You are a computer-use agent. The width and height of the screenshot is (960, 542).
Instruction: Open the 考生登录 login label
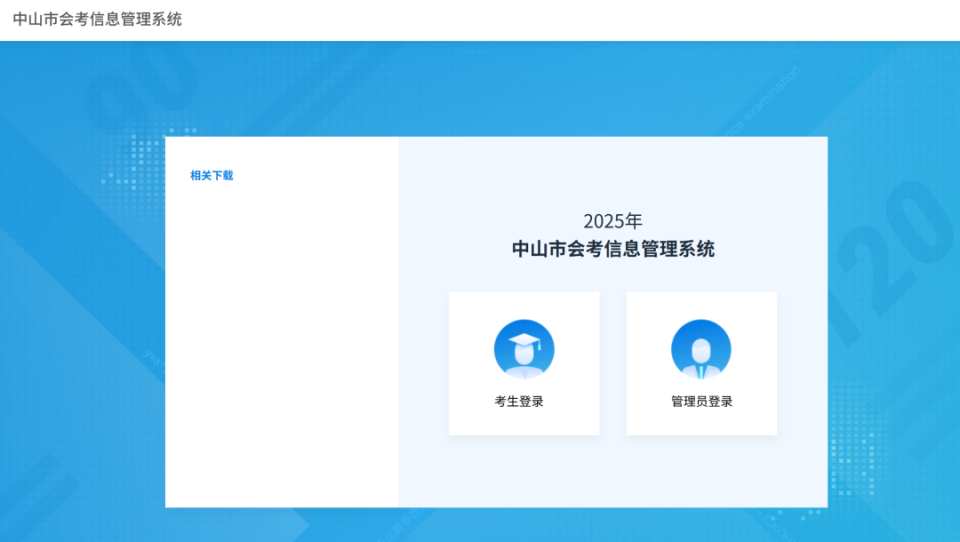pos(519,401)
